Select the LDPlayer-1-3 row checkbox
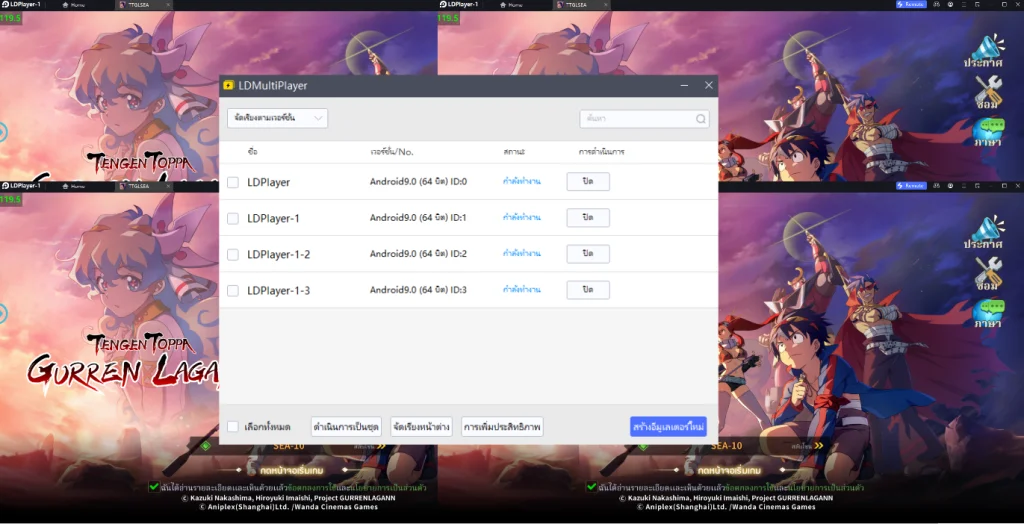This screenshot has height=524, width=1024. point(232,290)
